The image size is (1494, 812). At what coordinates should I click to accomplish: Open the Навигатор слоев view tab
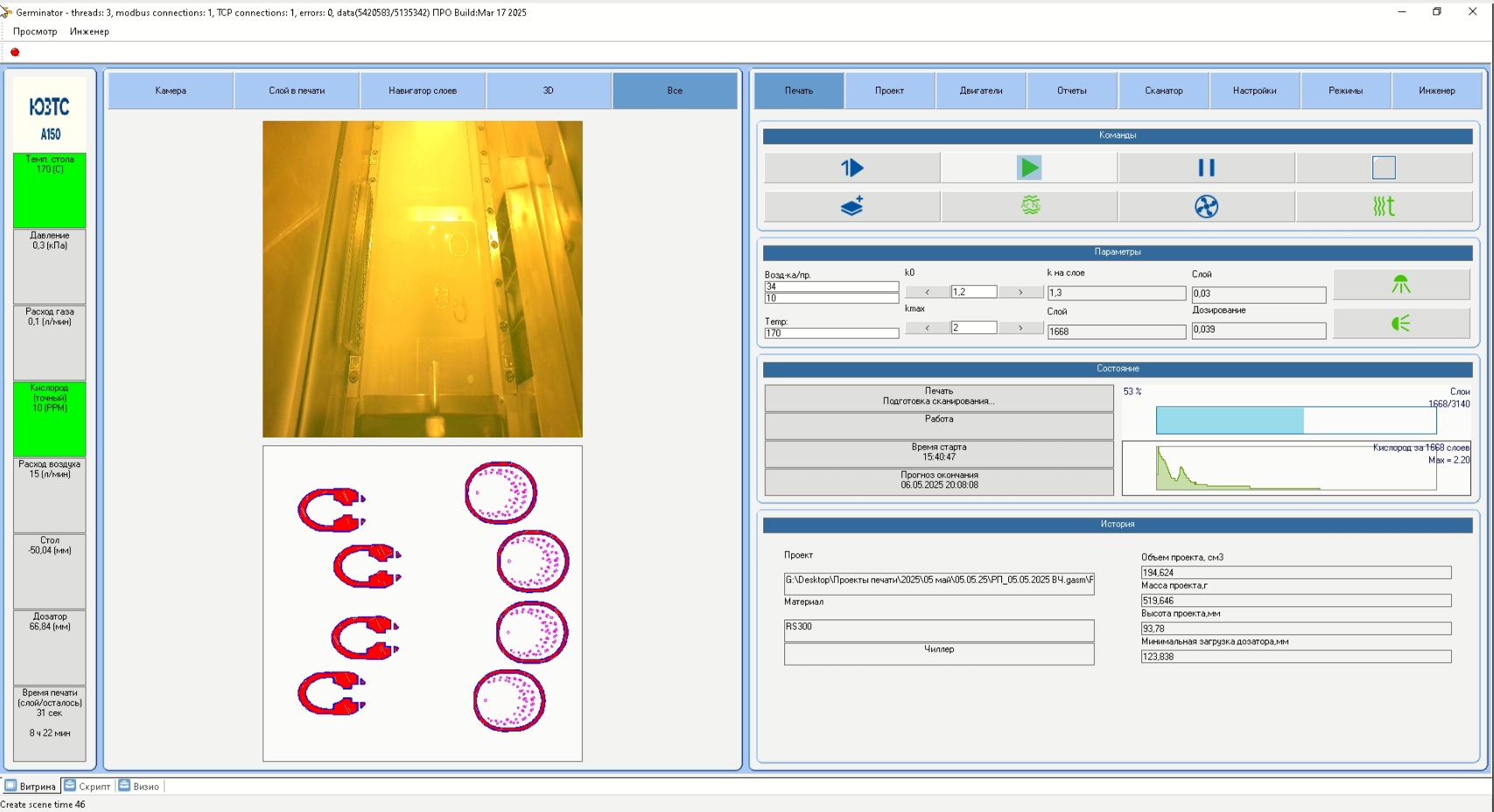point(423,91)
